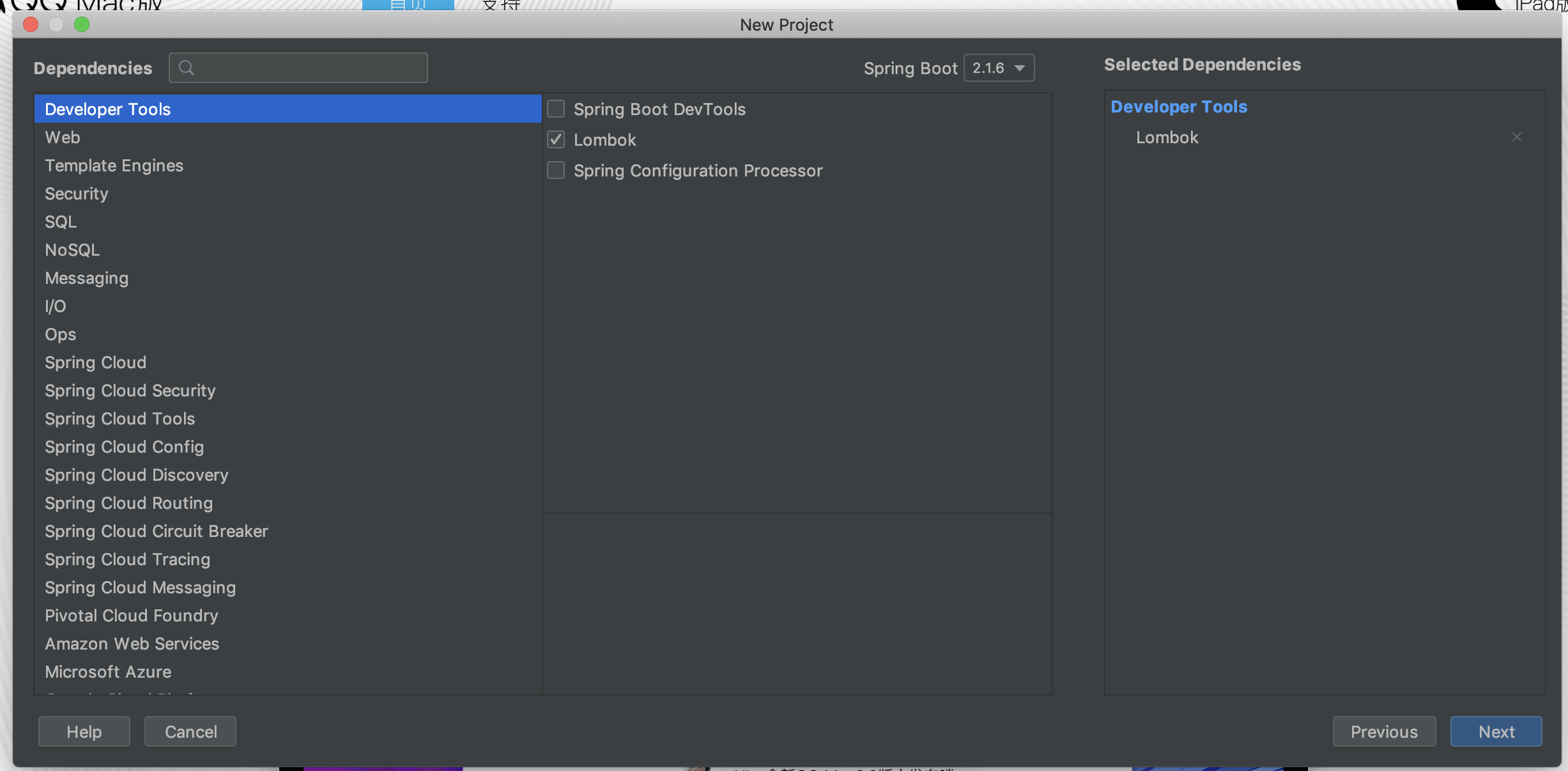The image size is (1568, 771).
Task: Open the Template Engines category
Action: (288, 166)
